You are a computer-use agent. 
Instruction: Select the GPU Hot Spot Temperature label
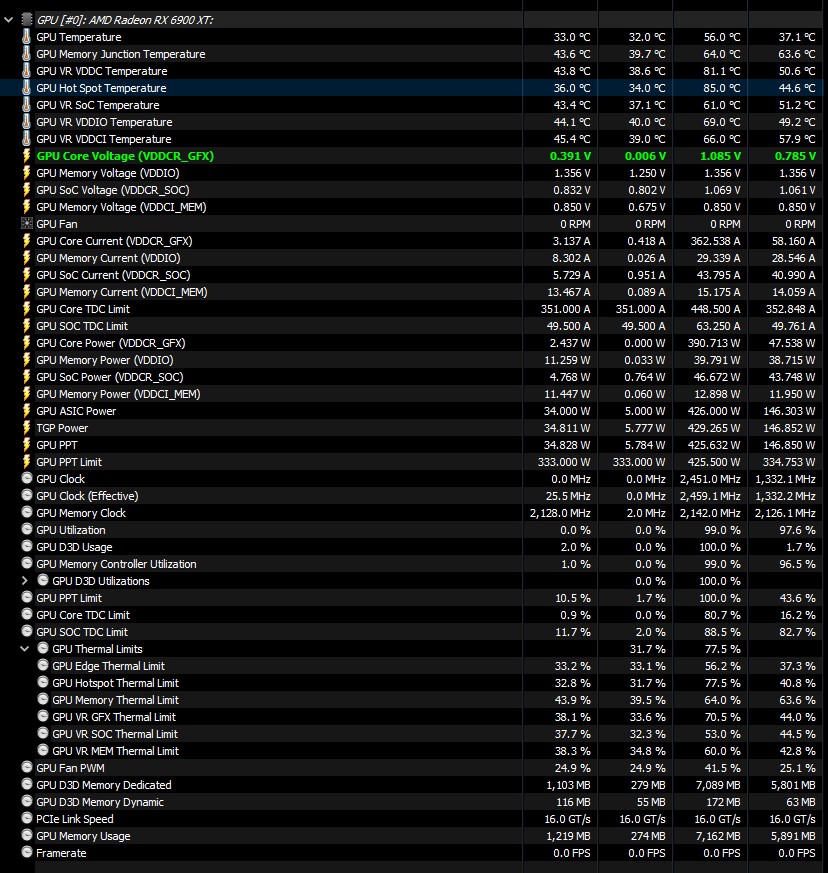pos(101,88)
